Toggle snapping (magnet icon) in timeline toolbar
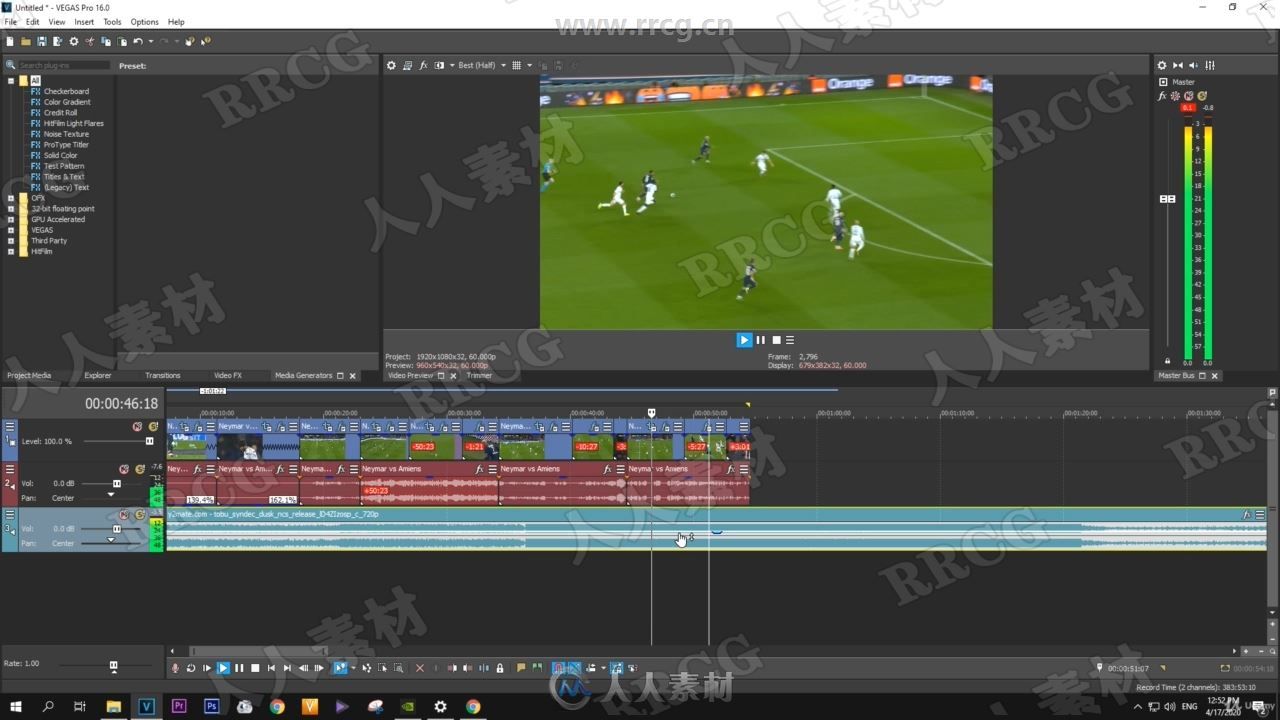The image size is (1280, 720). pos(559,668)
